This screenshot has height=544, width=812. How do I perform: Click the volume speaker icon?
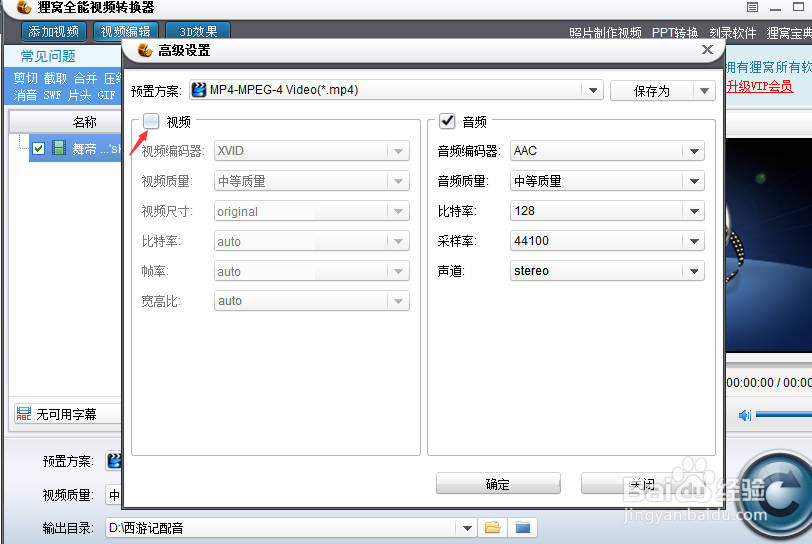point(745,415)
